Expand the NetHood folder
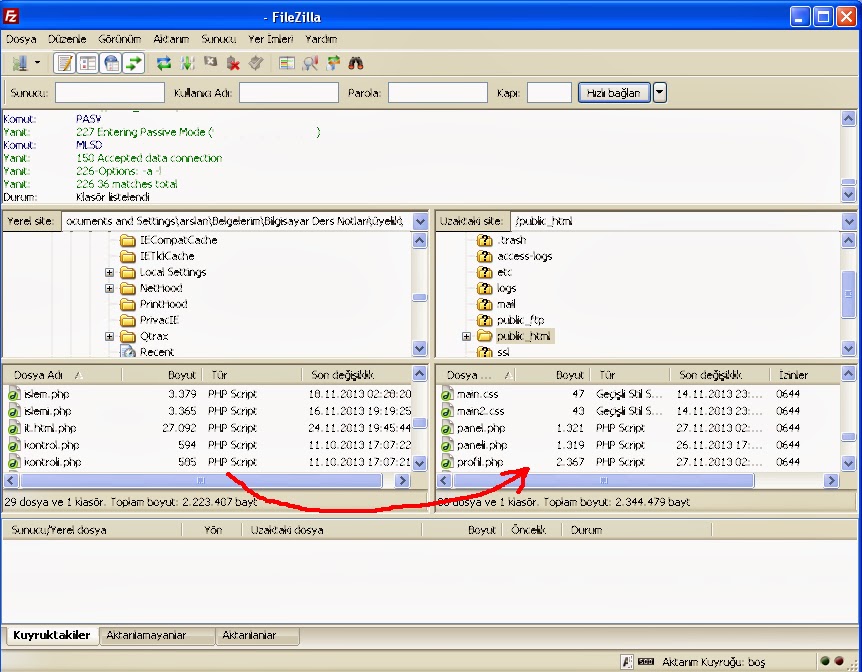This screenshot has height=672, width=862. pos(109,288)
